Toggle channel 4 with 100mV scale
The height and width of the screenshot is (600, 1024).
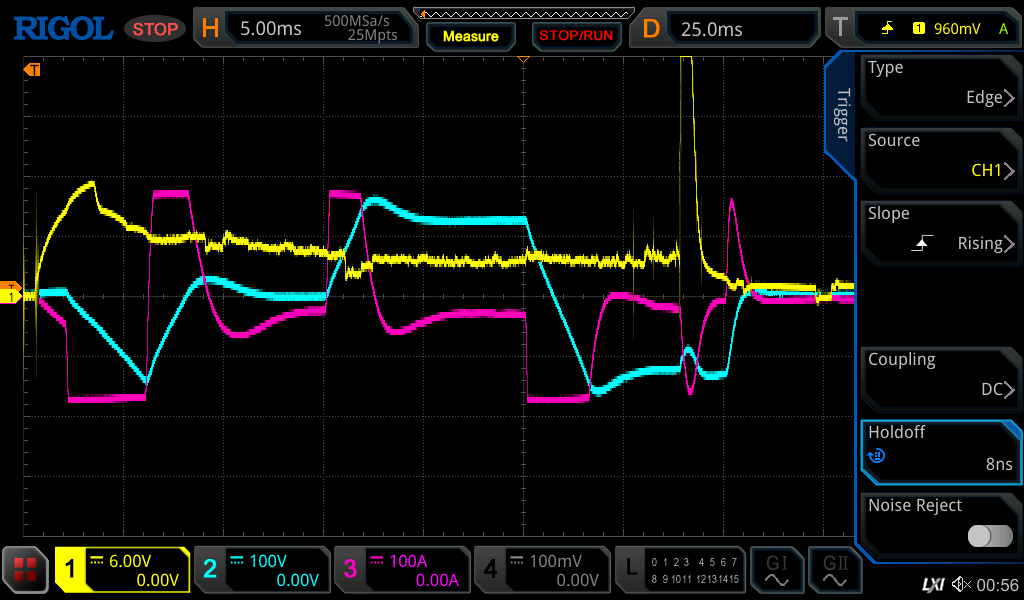pos(541,570)
